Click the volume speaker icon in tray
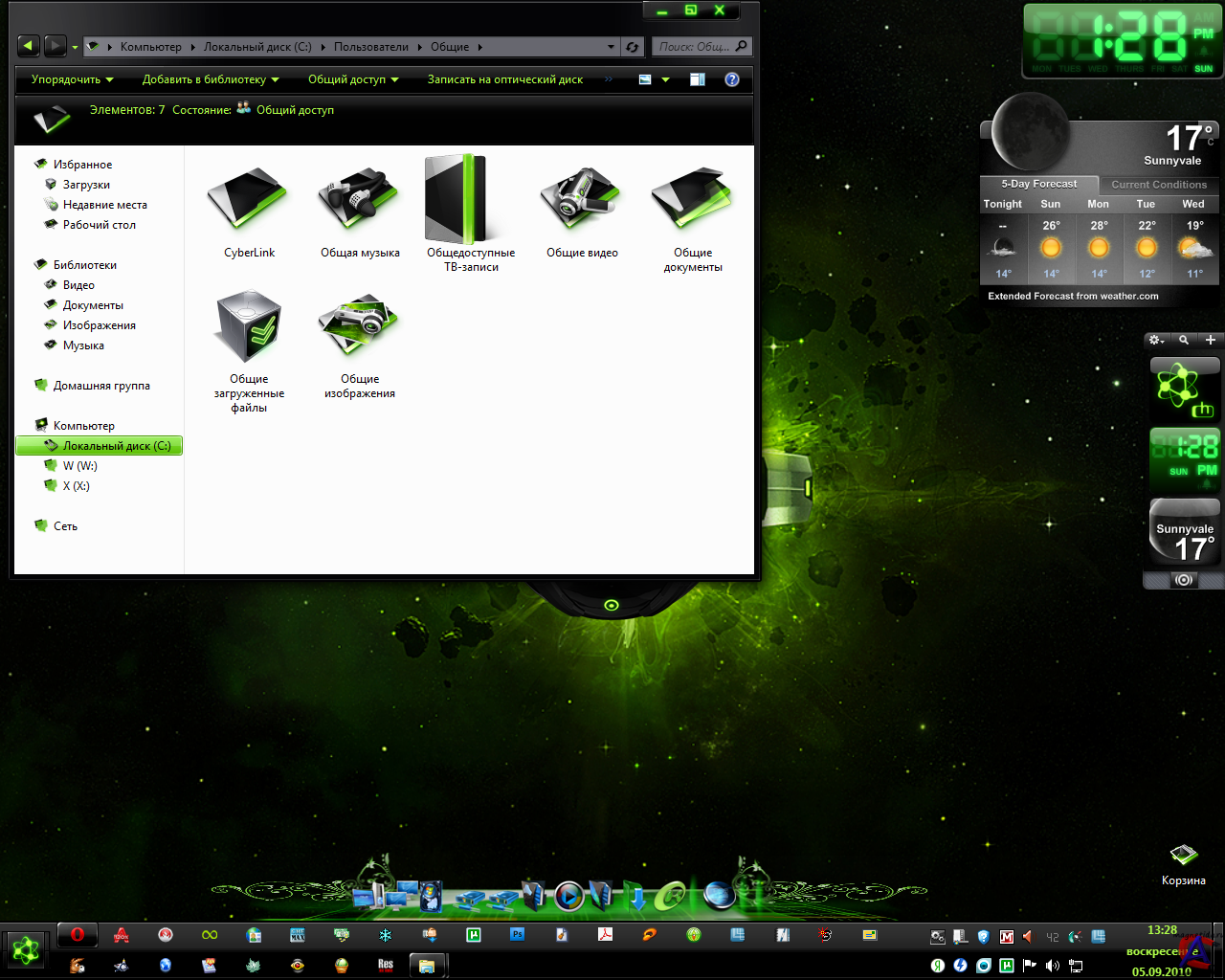The width and height of the screenshot is (1225, 980). 1052,966
